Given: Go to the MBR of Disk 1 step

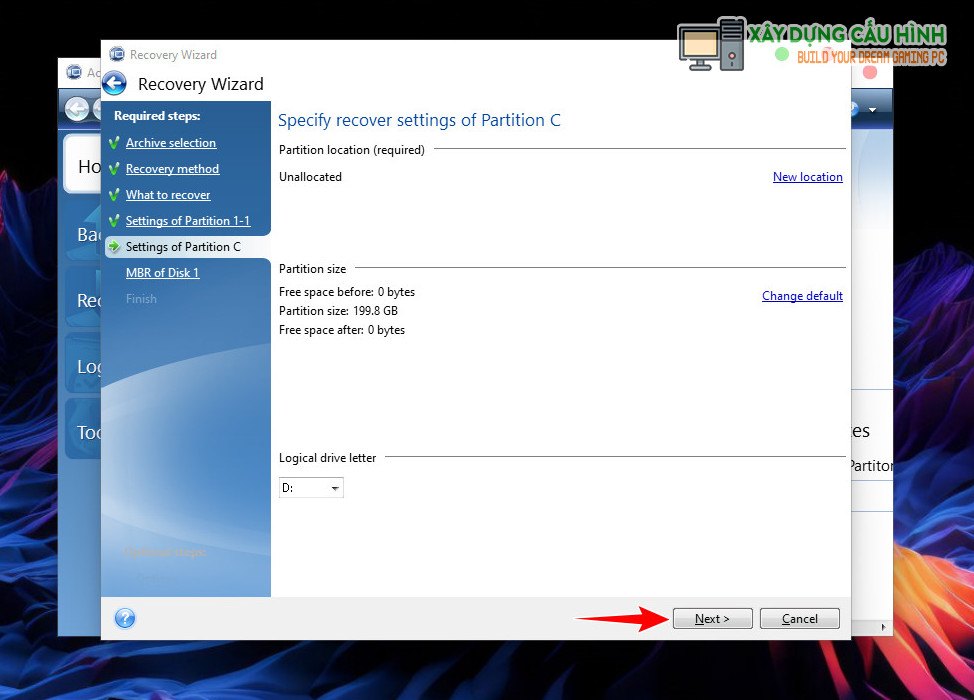Looking at the screenshot, I should point(162,273).
